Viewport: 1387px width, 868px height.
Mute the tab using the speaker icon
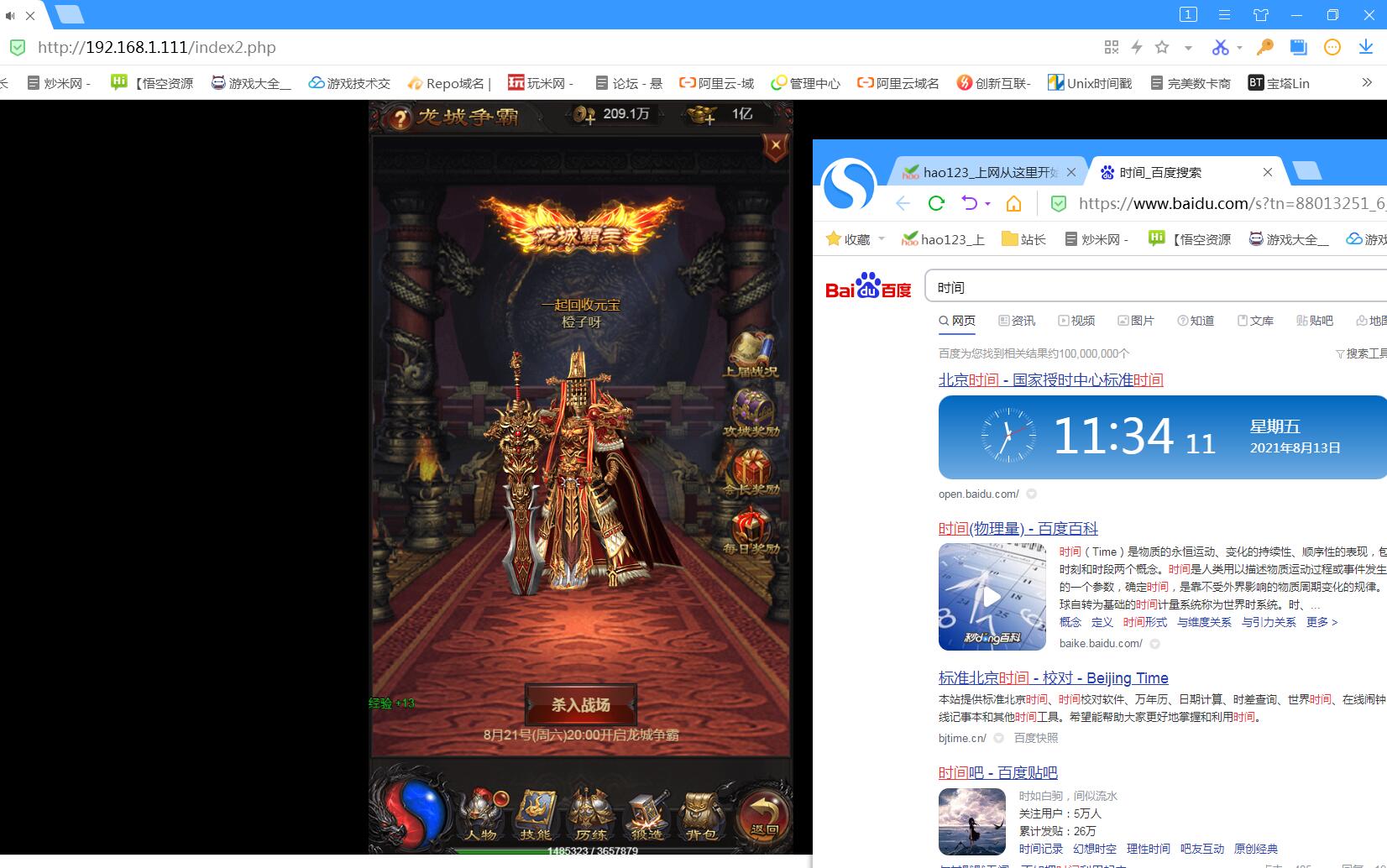click(x=10, y=15)
